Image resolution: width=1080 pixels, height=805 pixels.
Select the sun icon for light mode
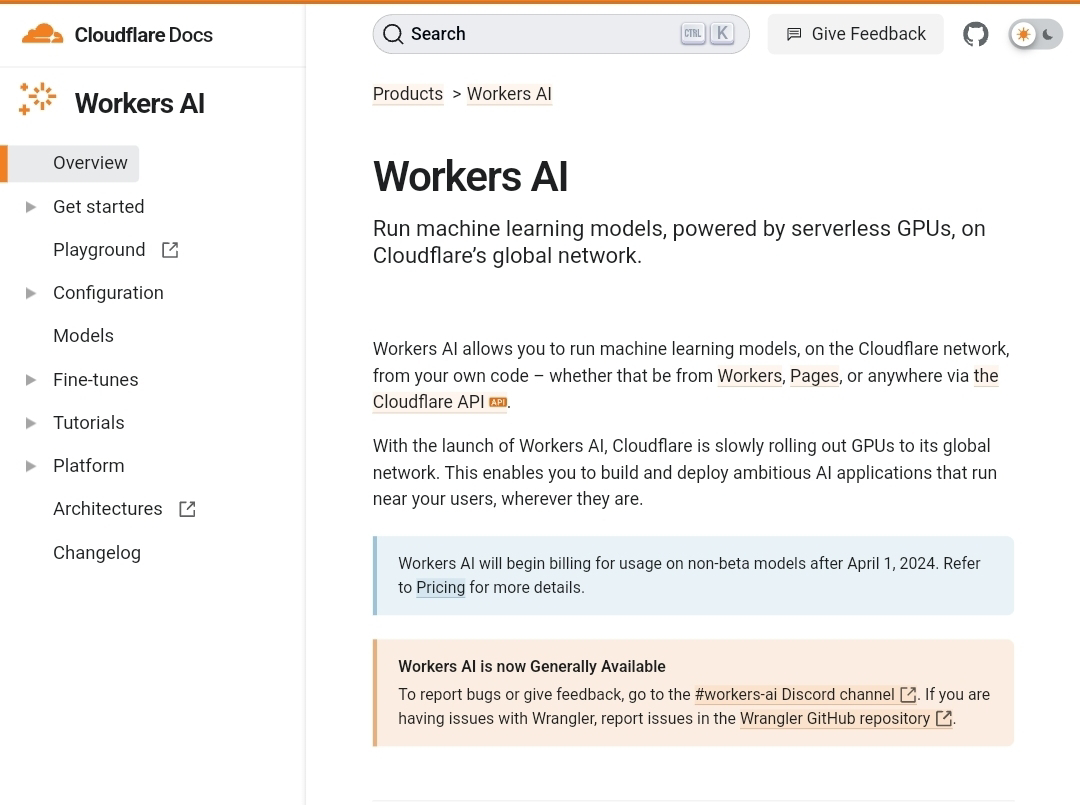click(1024, 34)
